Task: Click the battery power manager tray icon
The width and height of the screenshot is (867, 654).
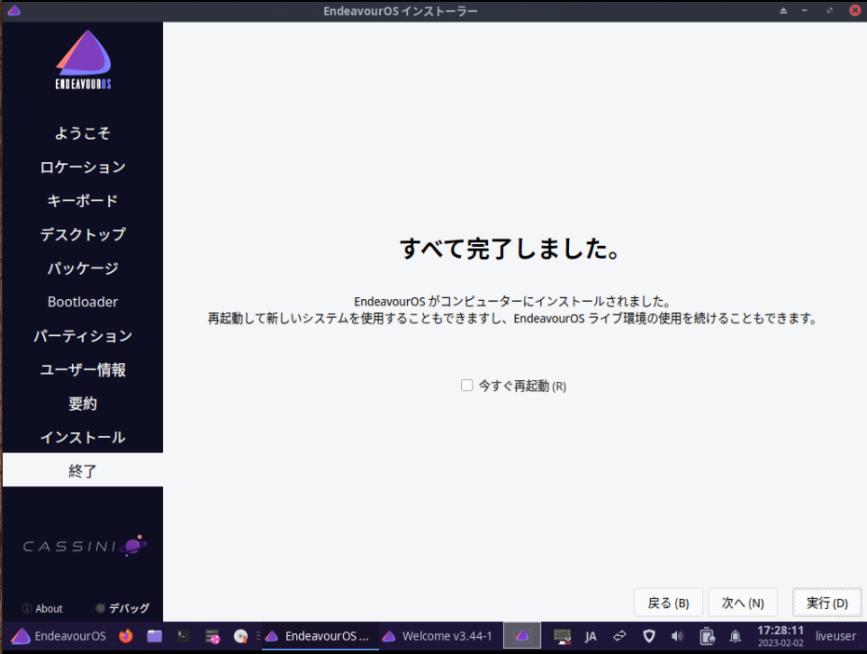Action: click(x=707, y=637)
